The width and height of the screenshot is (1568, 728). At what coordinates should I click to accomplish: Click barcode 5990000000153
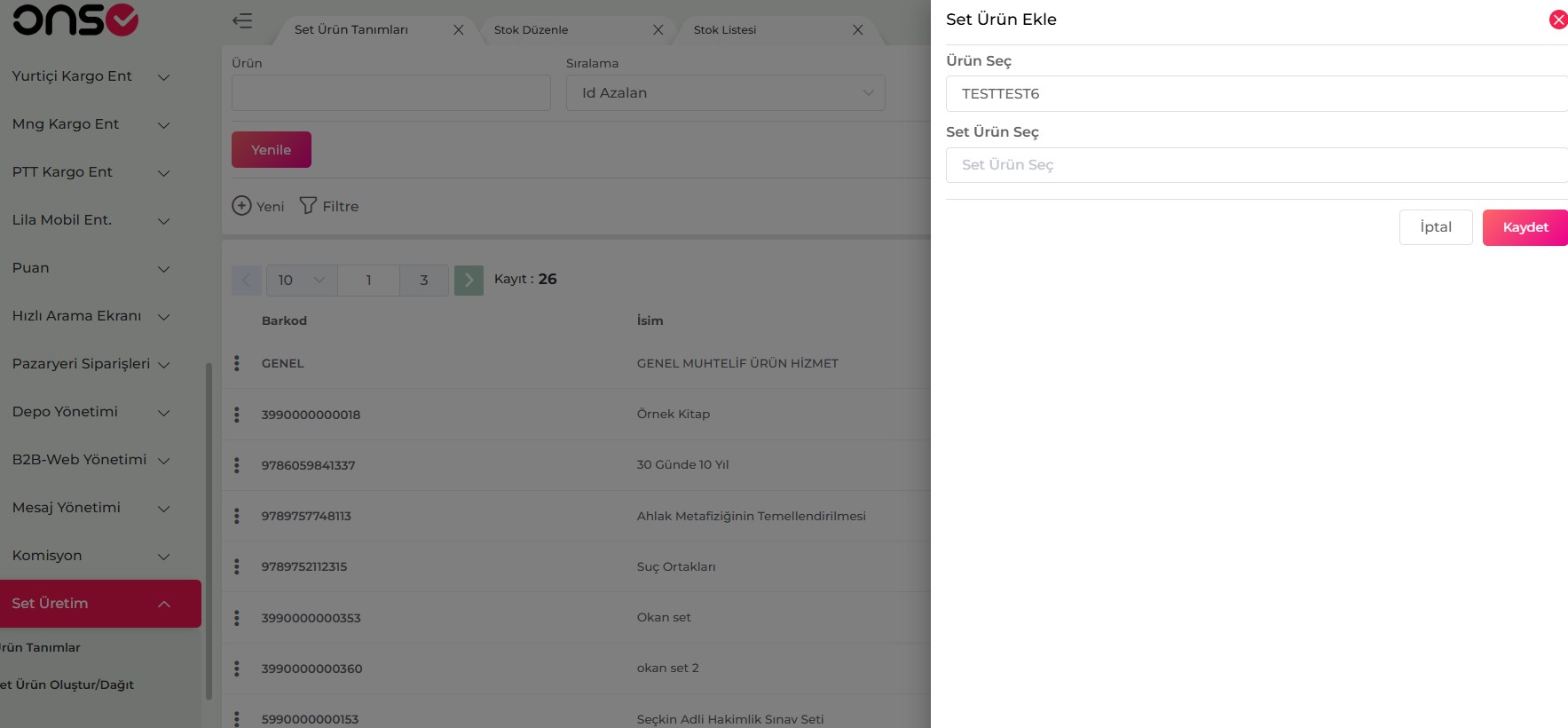310,719
